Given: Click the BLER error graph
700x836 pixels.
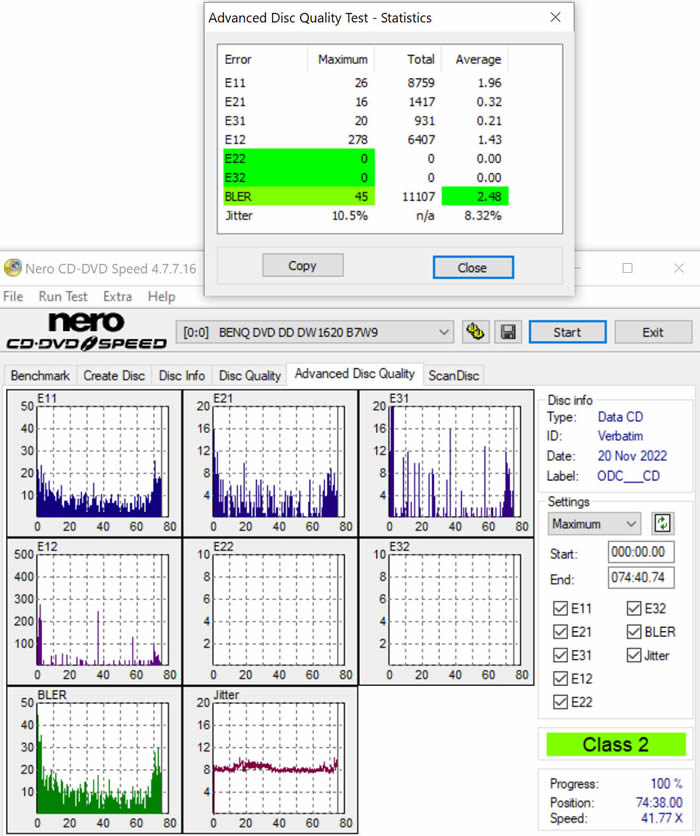Looking at the screenshot, I should 94,760.
